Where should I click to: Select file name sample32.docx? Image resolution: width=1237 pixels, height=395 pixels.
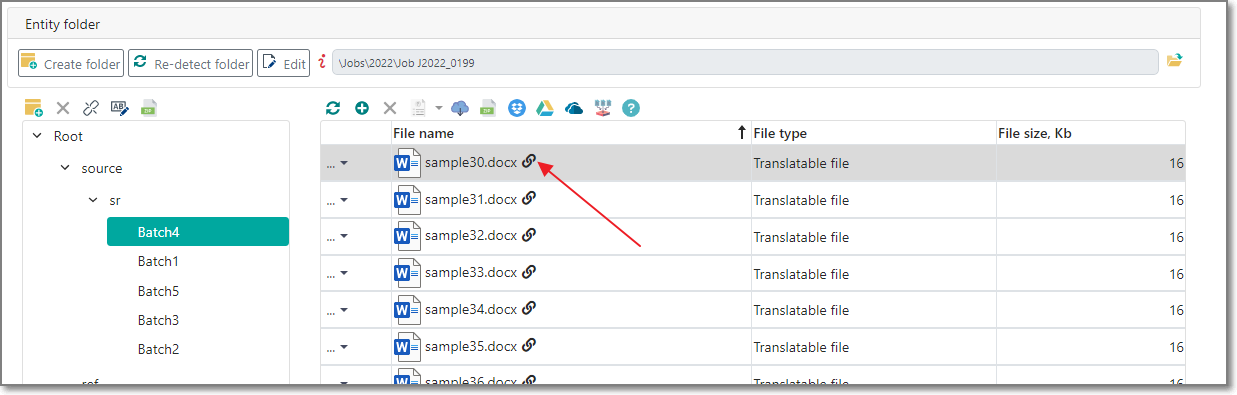point(471,236)
